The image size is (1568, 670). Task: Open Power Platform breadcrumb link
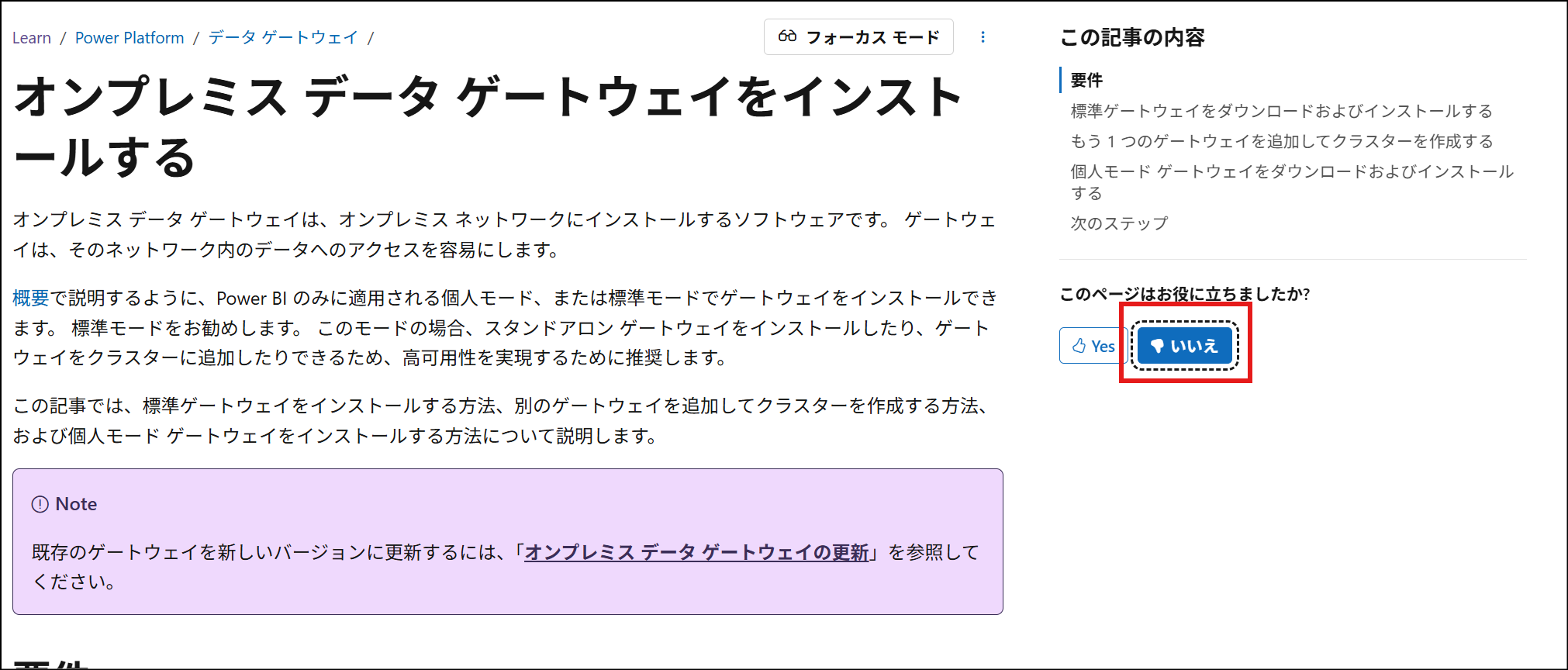pyautogui.click(x=130, y=38)
